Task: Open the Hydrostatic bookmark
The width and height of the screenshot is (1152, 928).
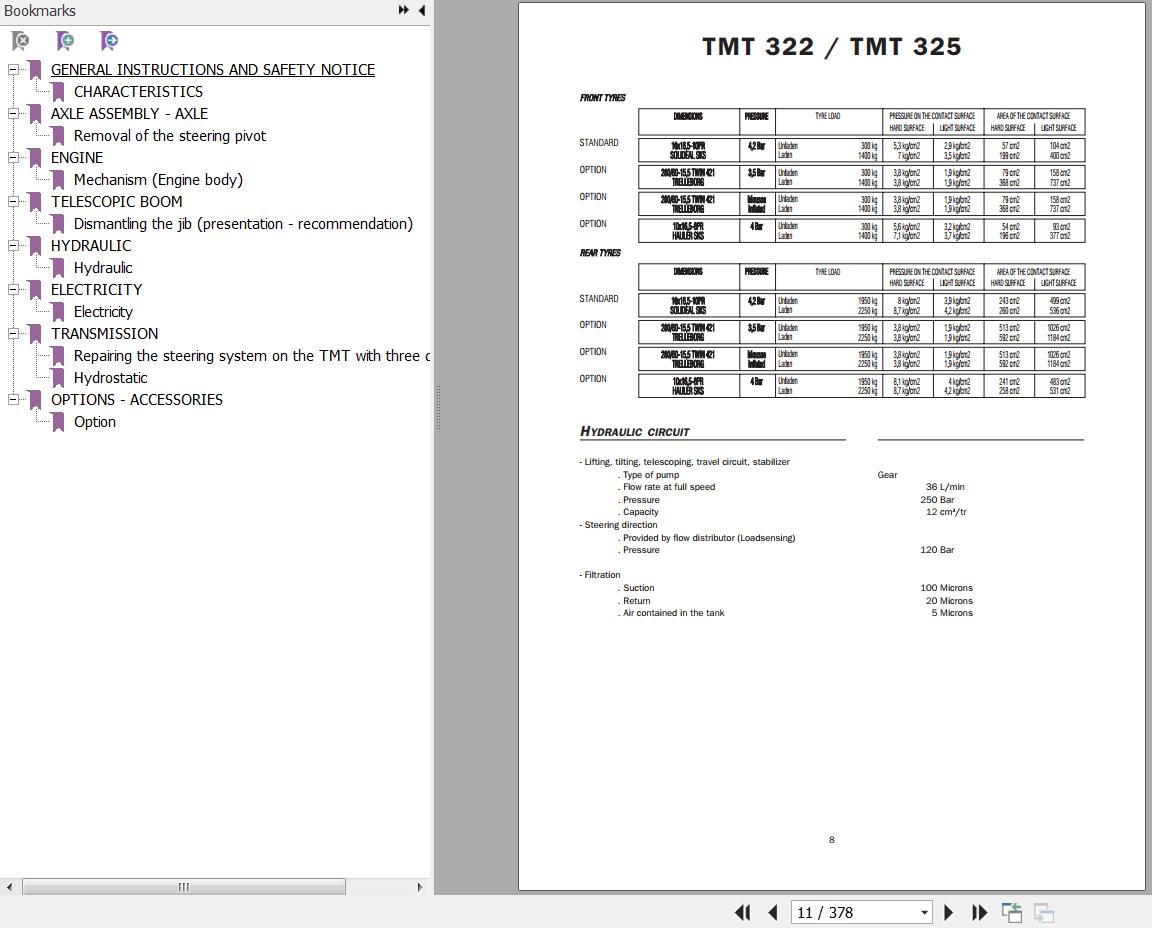Action: [110, 378]
